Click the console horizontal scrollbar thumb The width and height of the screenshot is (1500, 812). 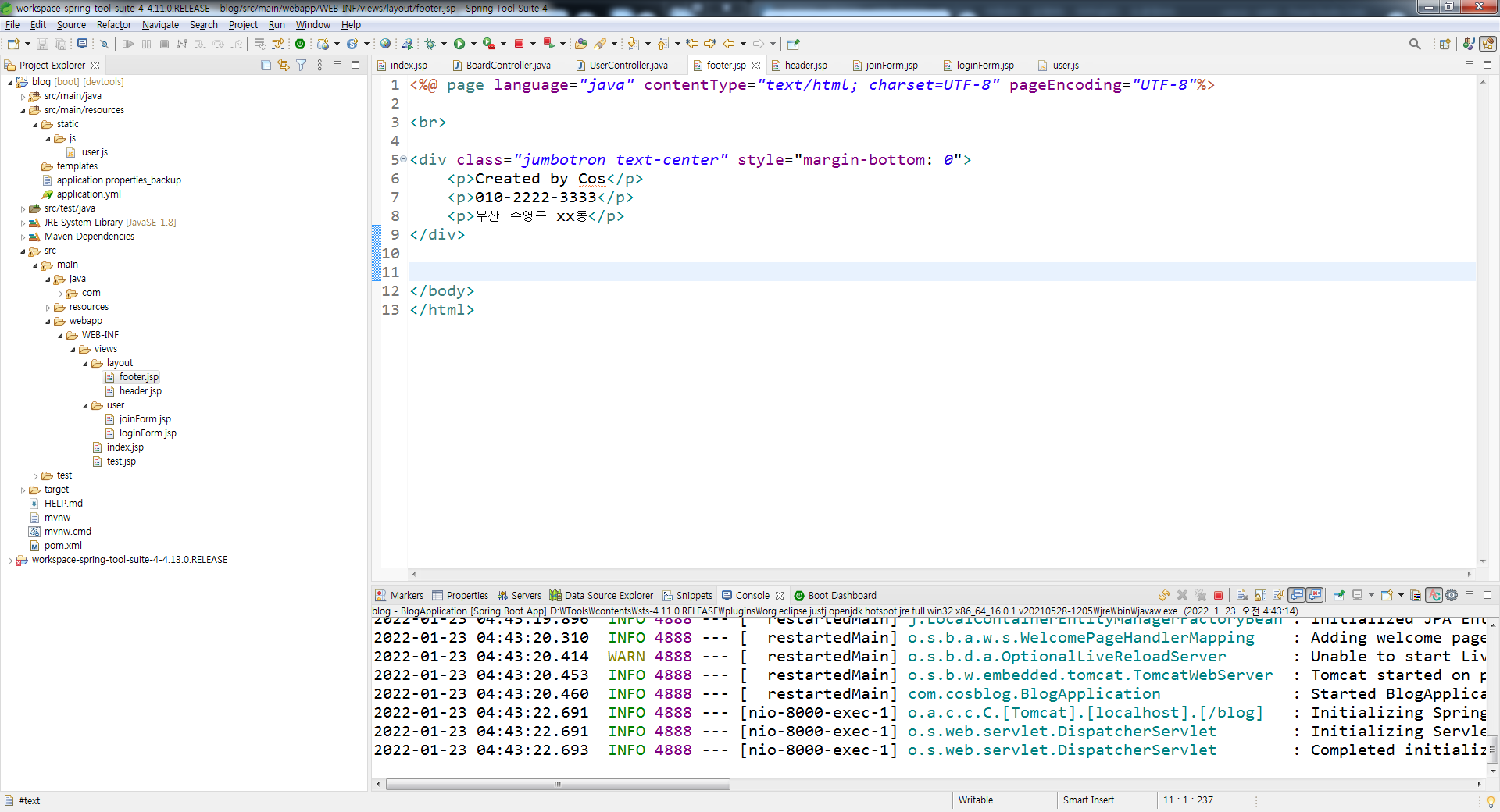[x=558, y=784]
